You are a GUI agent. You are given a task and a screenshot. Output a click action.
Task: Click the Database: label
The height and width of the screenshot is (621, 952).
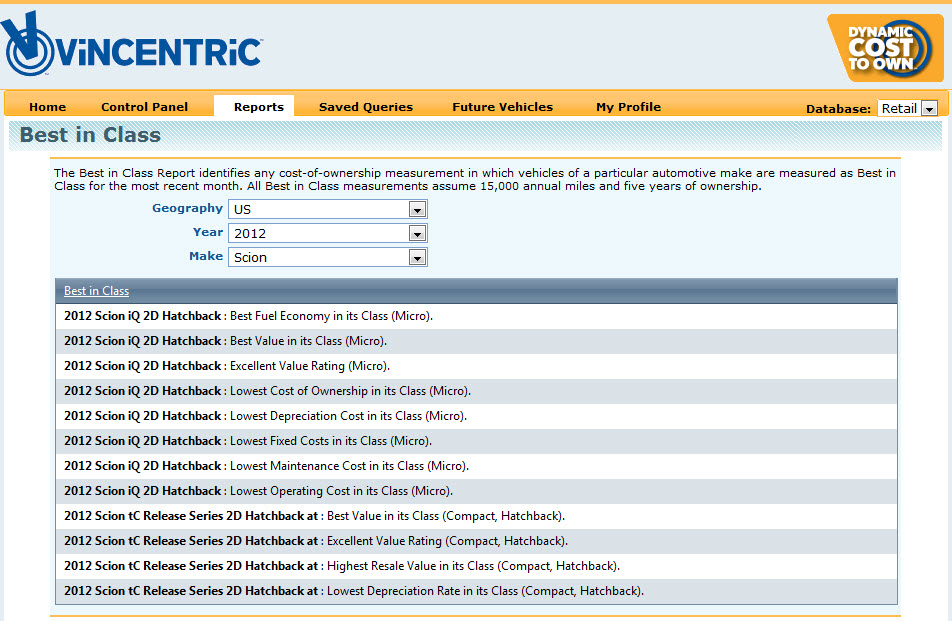pos(838,109)
